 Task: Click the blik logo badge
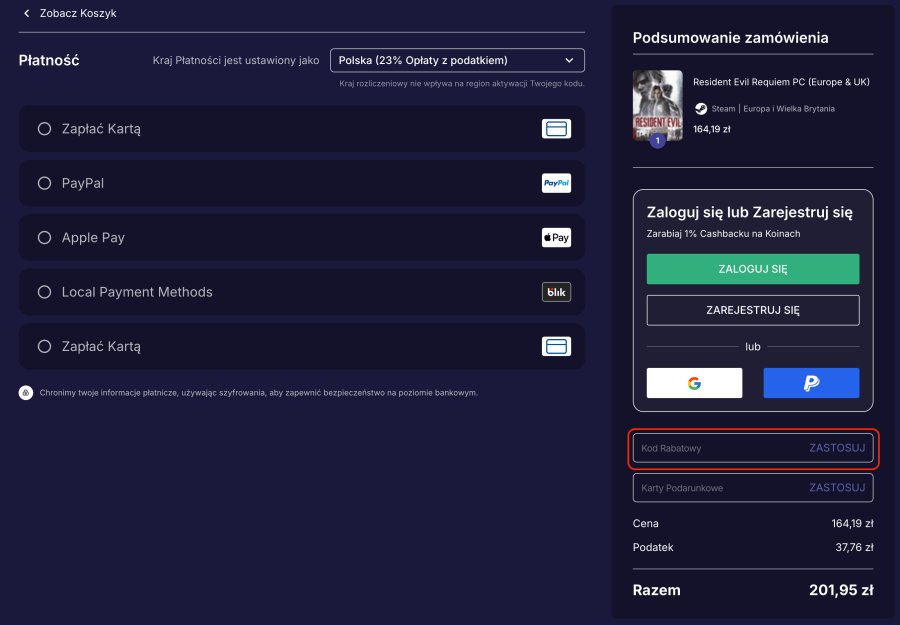coord(556,292)
